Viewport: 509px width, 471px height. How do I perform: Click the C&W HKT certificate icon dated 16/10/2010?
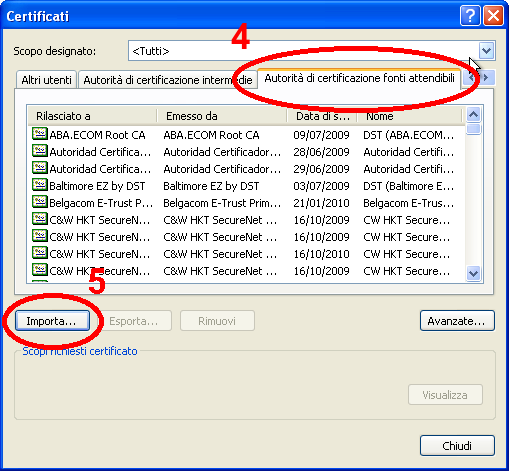[x=40, y=253]
